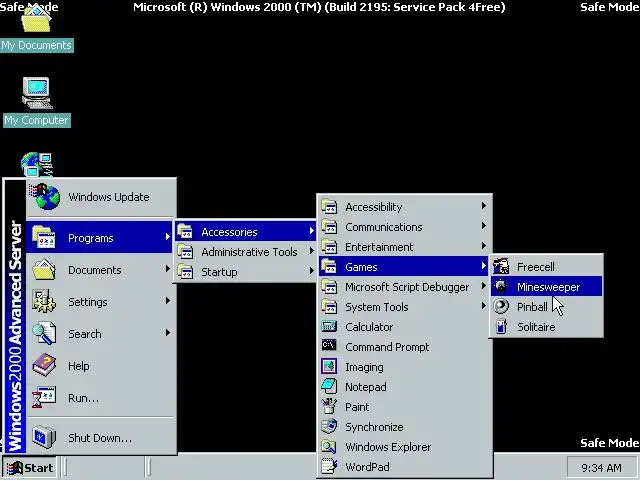640x480 pixels.
Task: Click the Synchronize icon
Action: tap(329, 426)
